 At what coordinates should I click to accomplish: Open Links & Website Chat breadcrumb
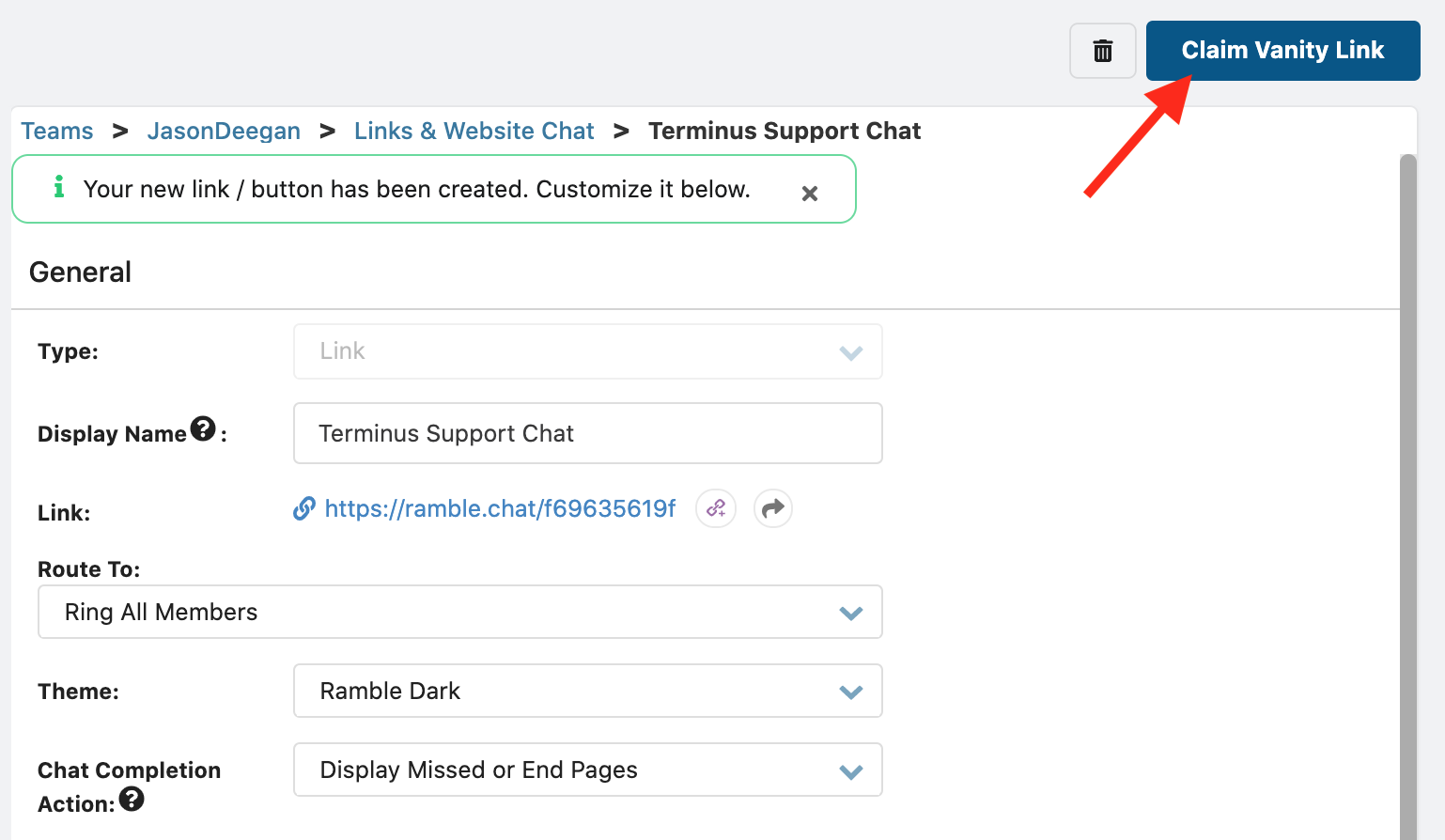tap(474, 131)
